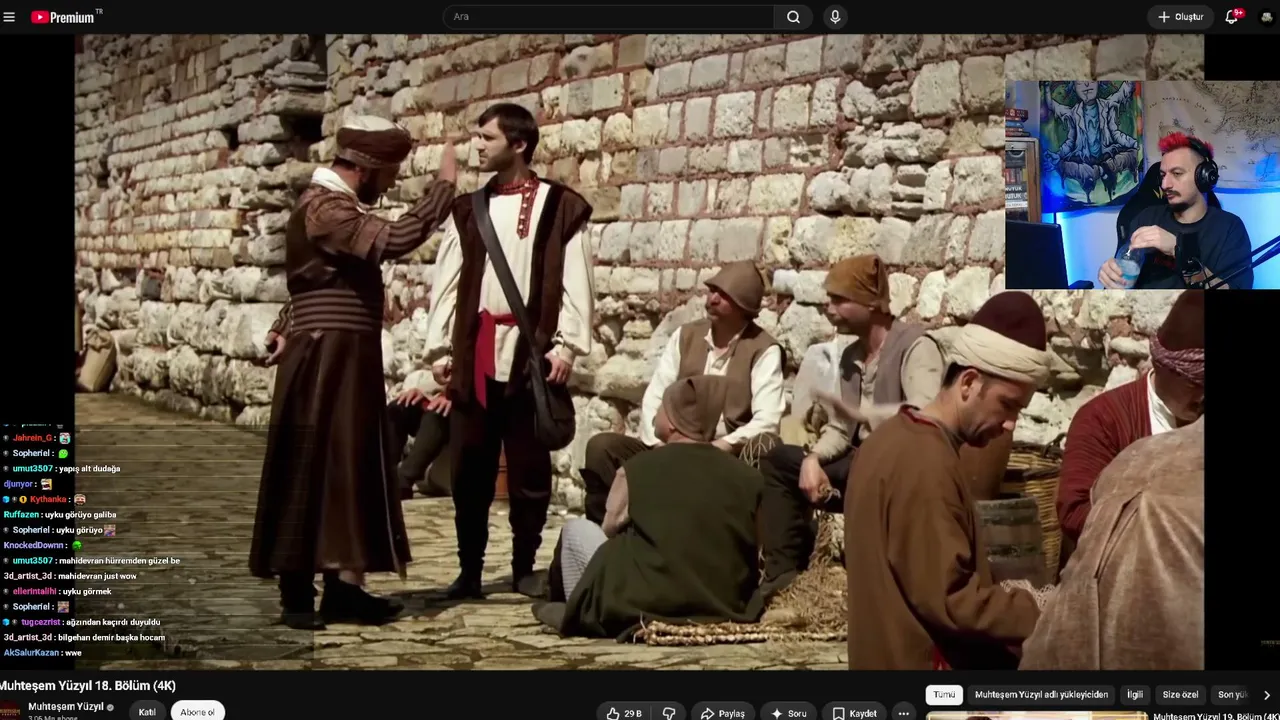
Task: Open the account avatar menu
Action: [x=1267, y=17]
